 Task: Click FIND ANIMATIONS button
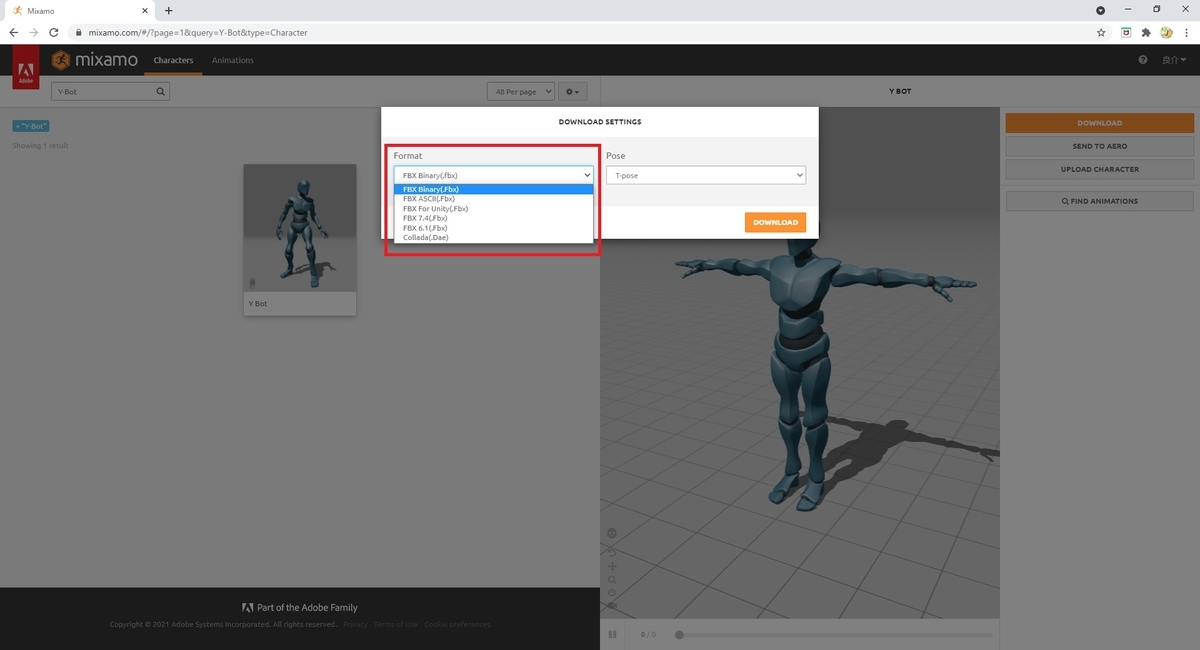pyautogui.click(x=1100, y=201)
